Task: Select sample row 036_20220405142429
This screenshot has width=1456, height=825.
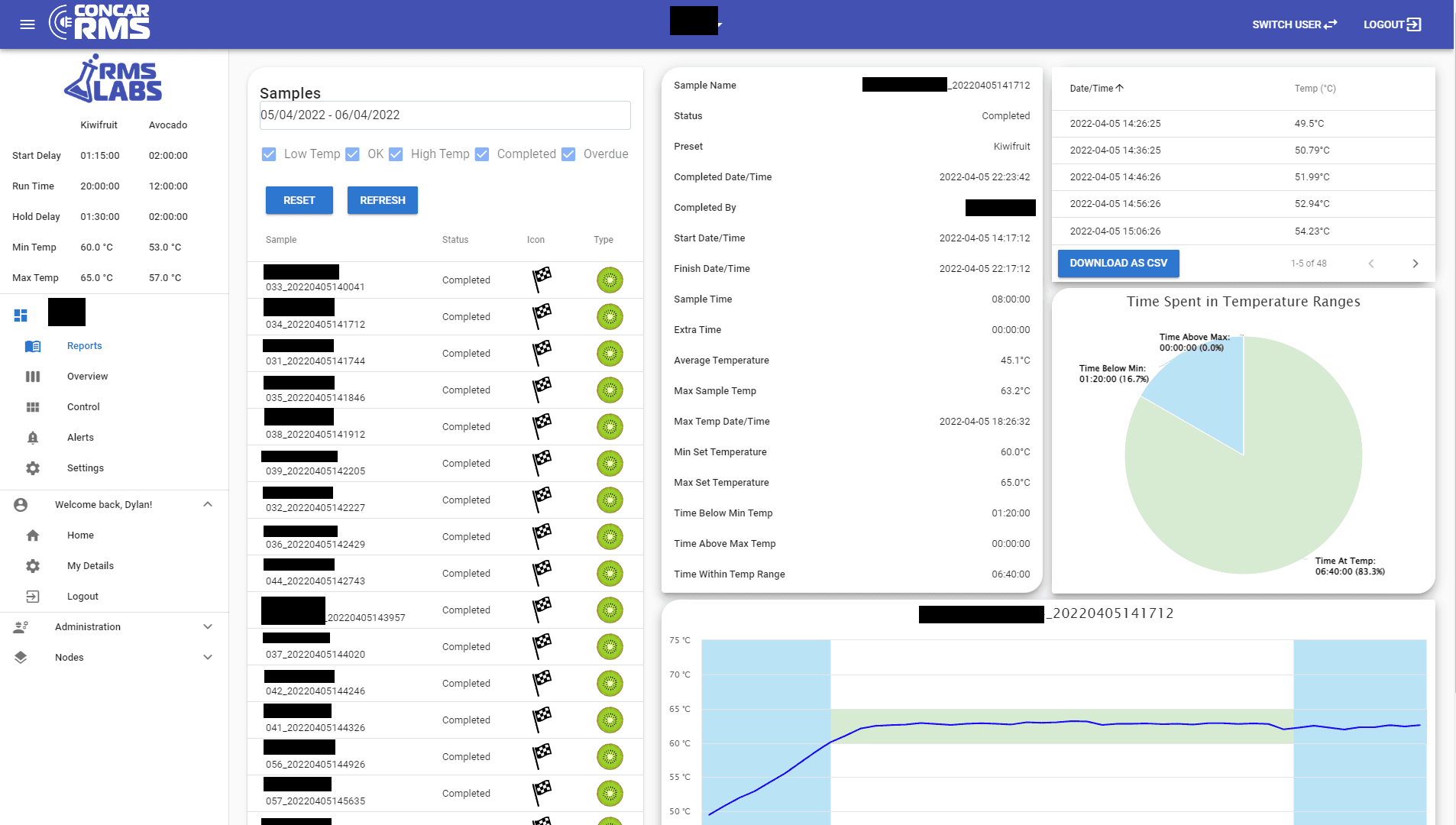Action: (x=445, y=537)
